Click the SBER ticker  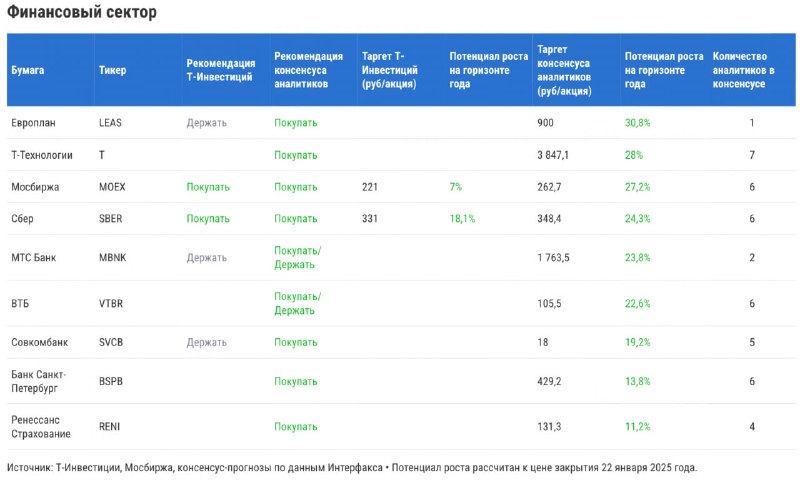[110, 219]
